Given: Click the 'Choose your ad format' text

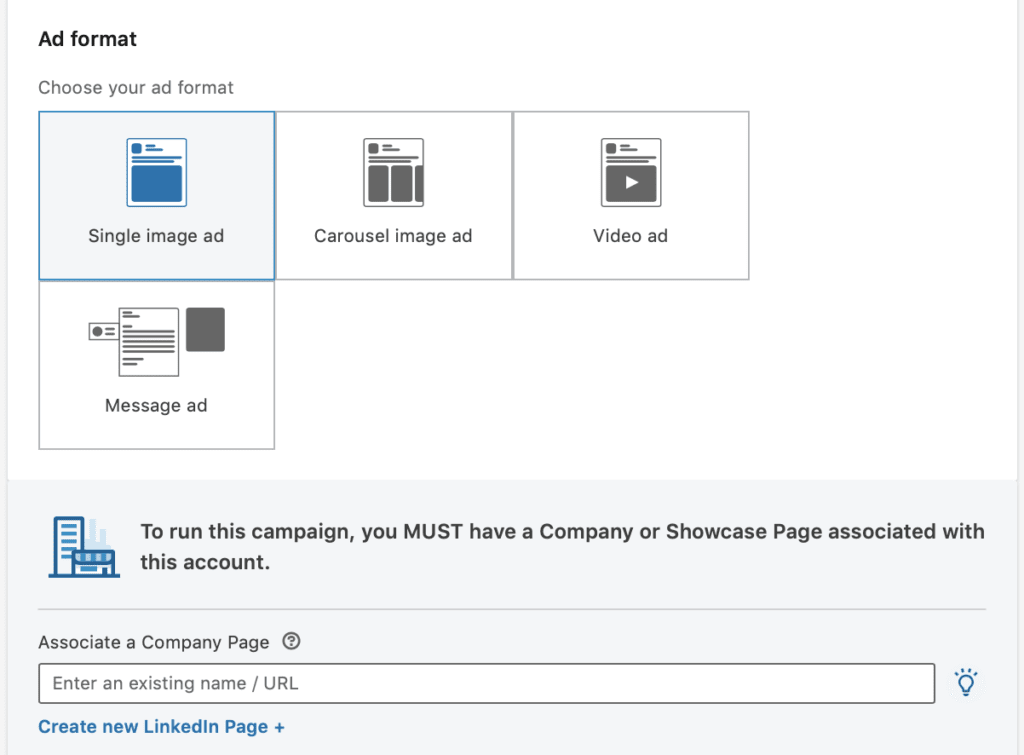Looking at the screenshot, I should tap(136, 88).
